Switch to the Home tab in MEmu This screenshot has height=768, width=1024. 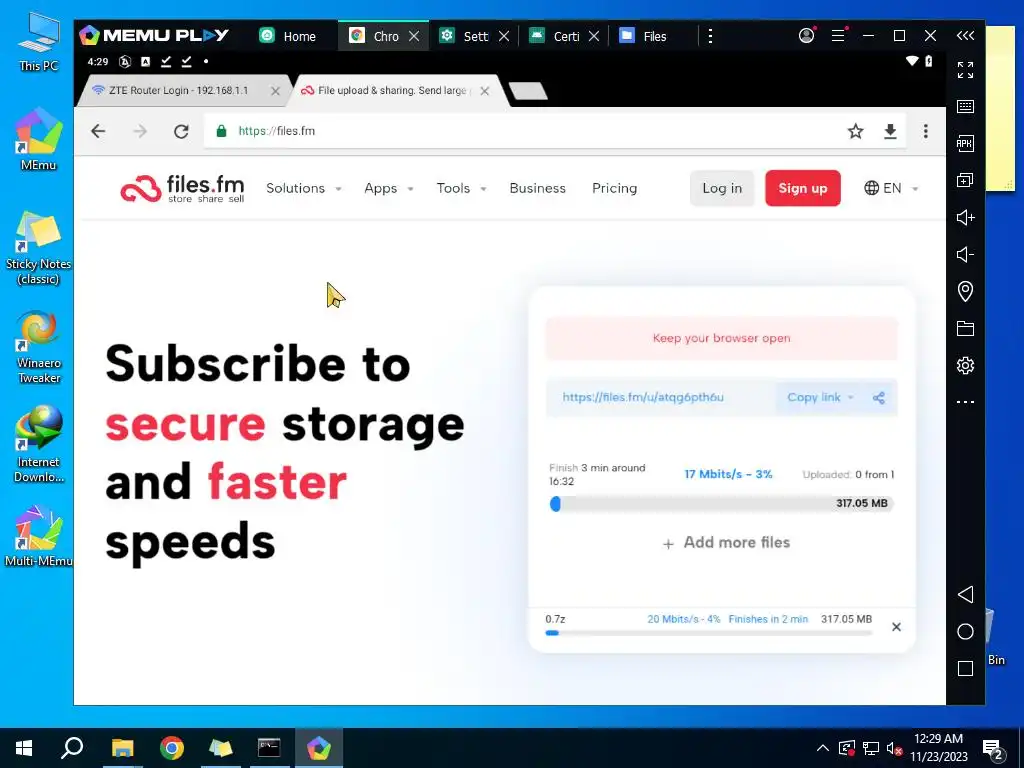coord(288,36)
